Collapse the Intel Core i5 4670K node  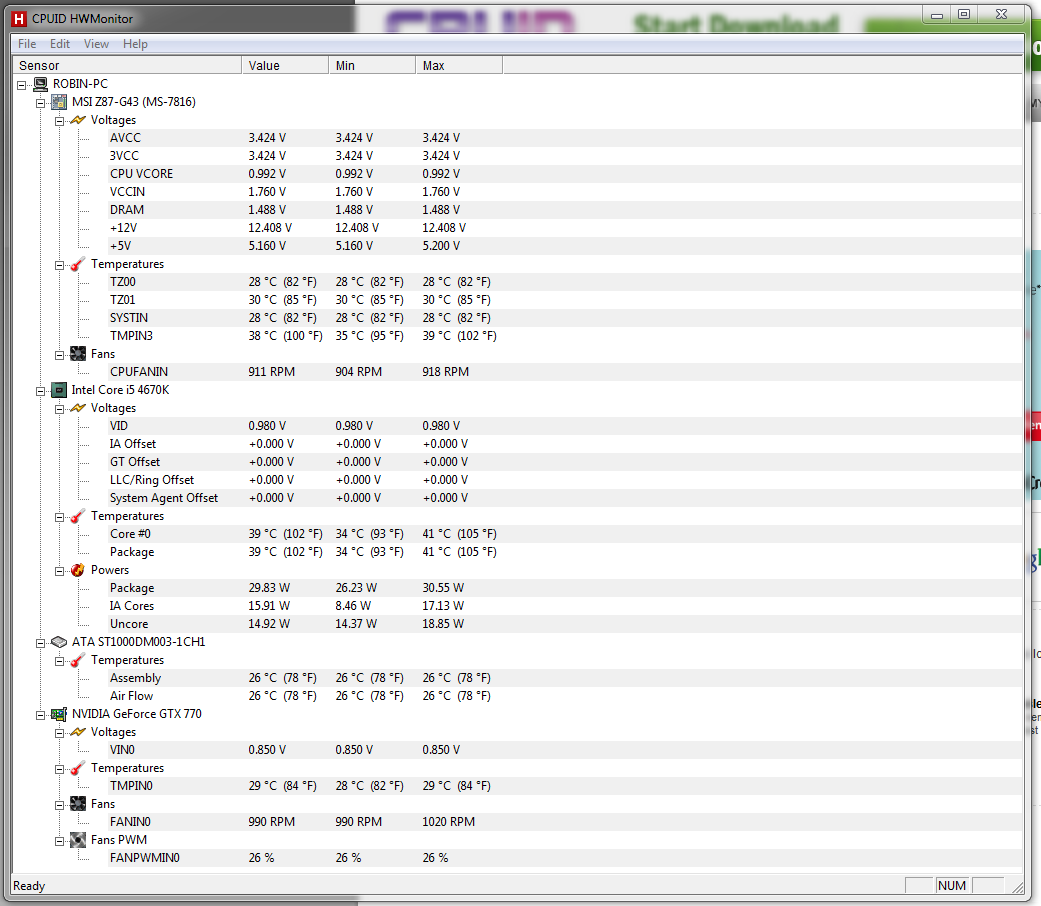pyautogui.click(x=40, y=391)
